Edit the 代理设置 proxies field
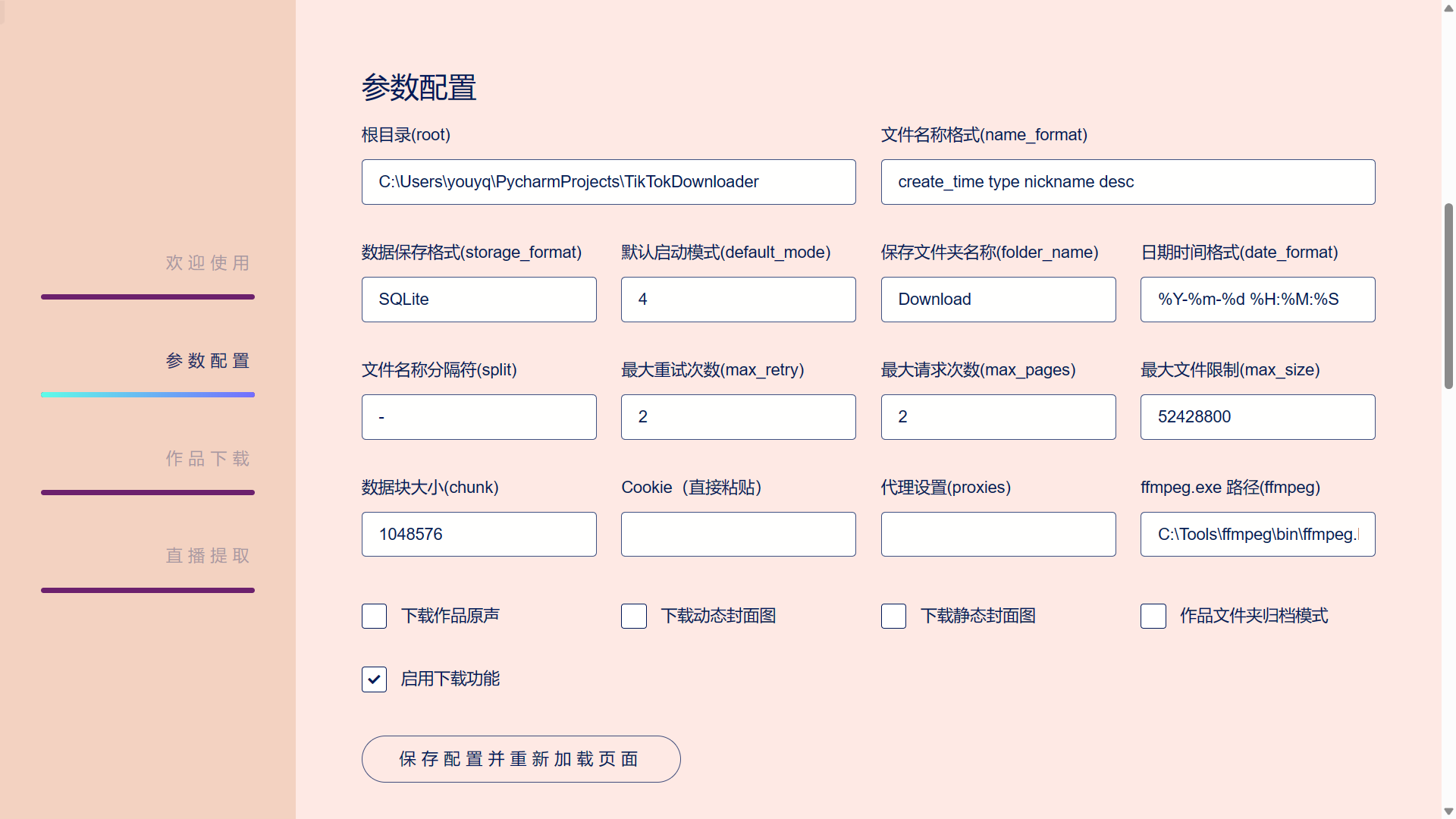This screenshot has height=819, width=1456. click(999, 534)
